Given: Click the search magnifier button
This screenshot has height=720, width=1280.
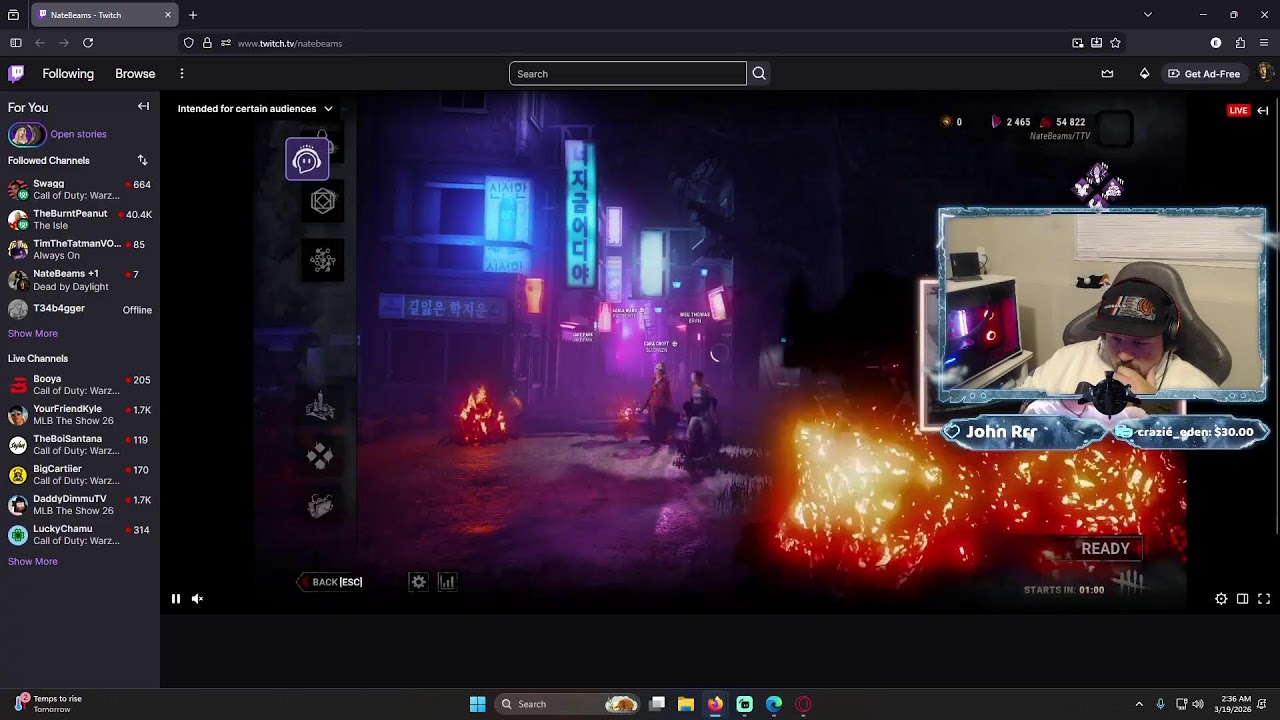Looking at the screenshot, I should 759,73.
